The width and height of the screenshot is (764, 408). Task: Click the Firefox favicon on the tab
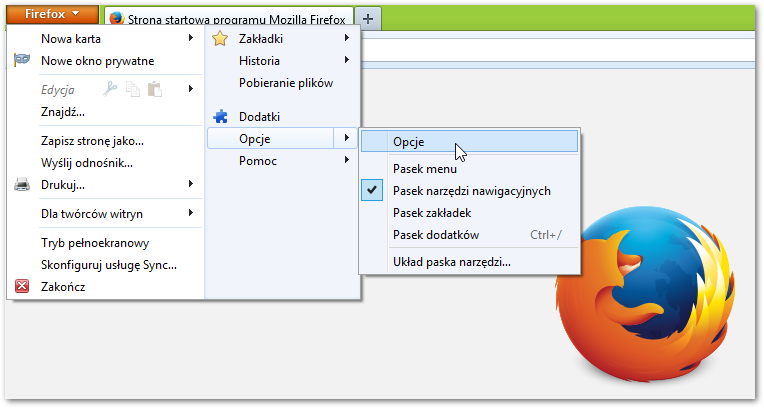pyautogui.click(x=117, y=19)
